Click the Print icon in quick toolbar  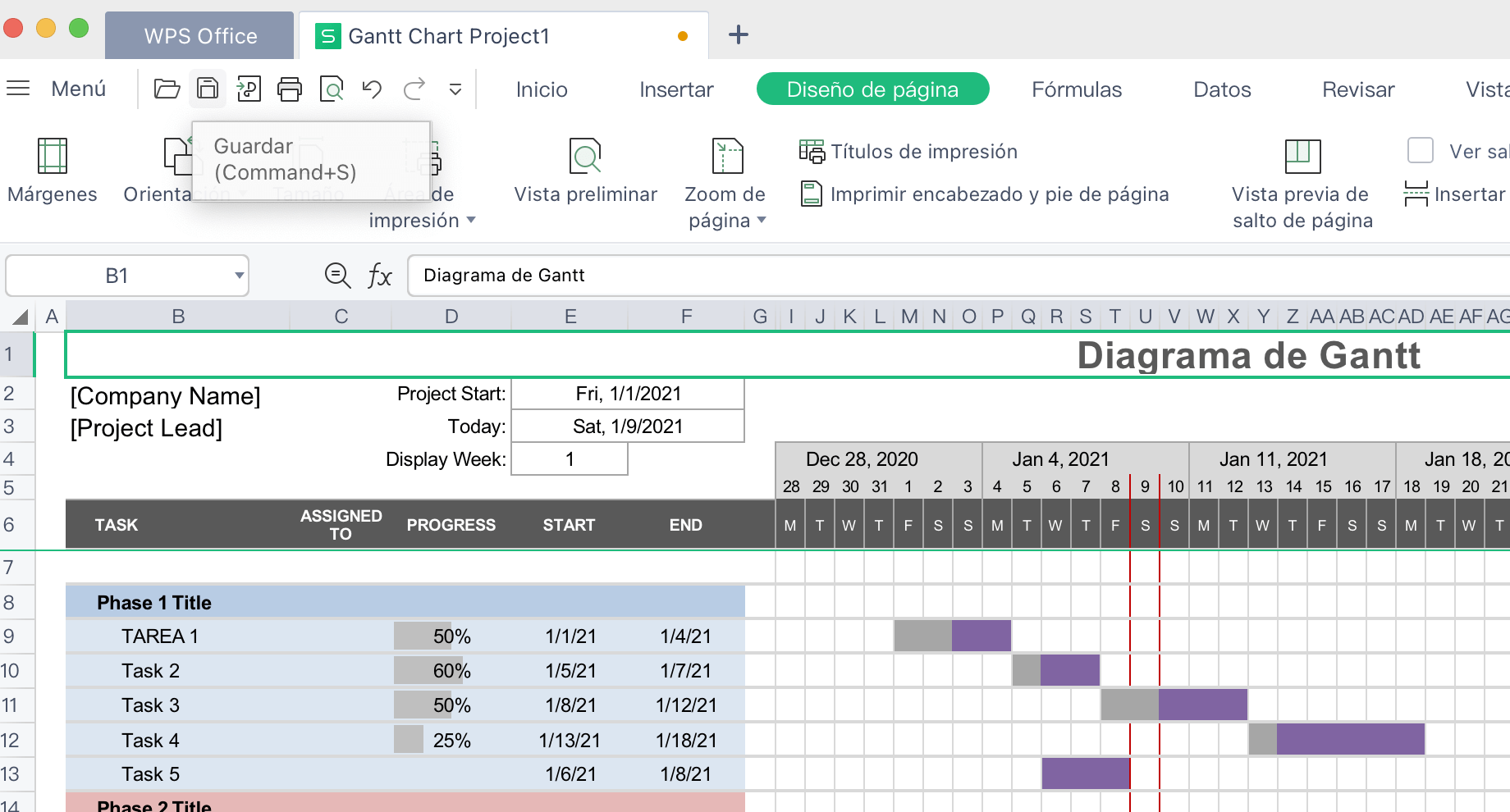click(x=290, y=89)
